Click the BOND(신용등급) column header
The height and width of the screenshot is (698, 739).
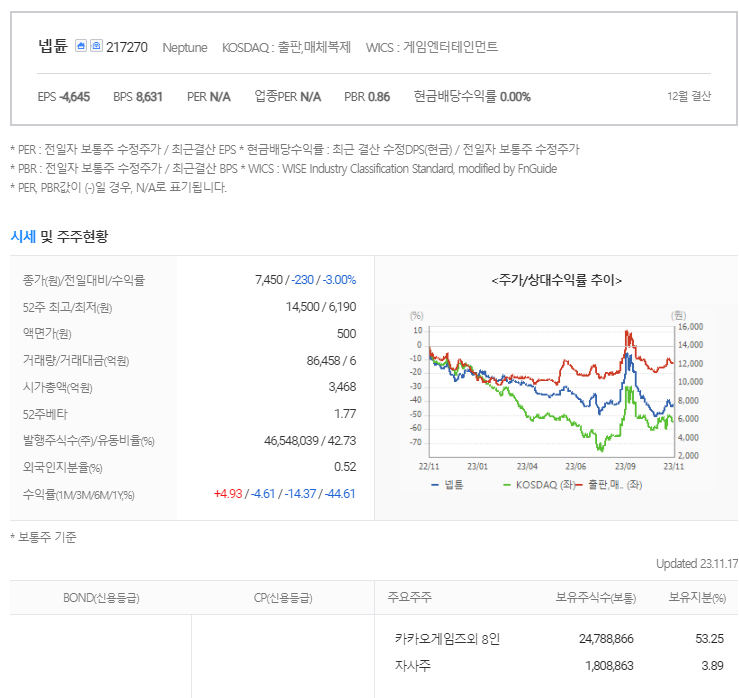[x=101, y=598]
